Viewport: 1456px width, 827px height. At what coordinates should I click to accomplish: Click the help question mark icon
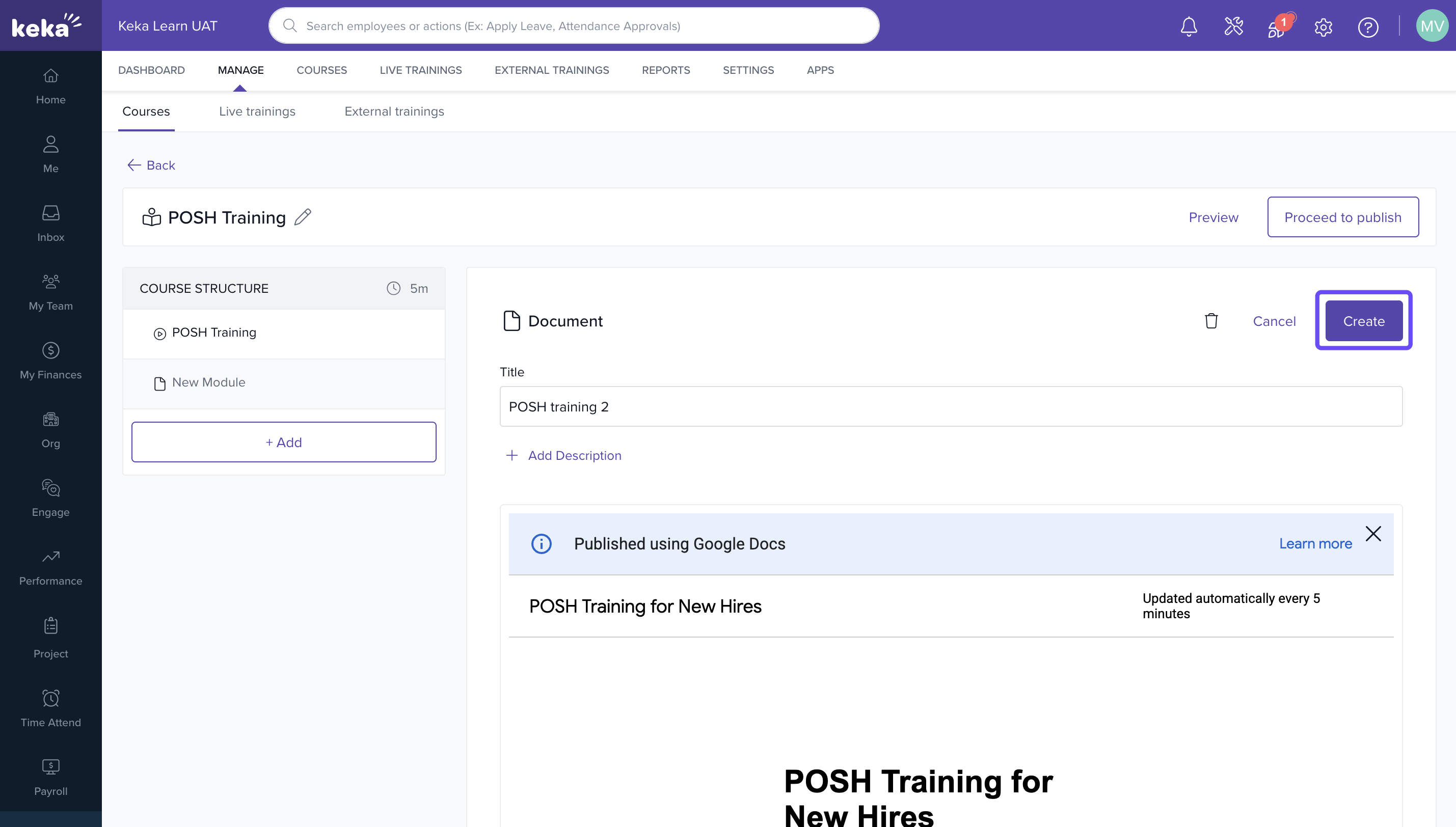[x=1367, y=26]
